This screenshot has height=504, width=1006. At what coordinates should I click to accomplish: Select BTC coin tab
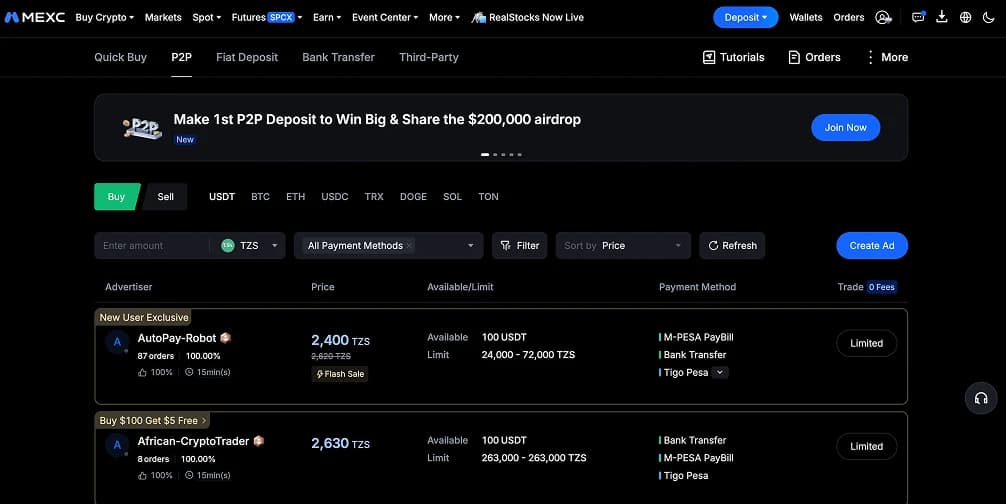pyautogui.click(x=260, y=197)
